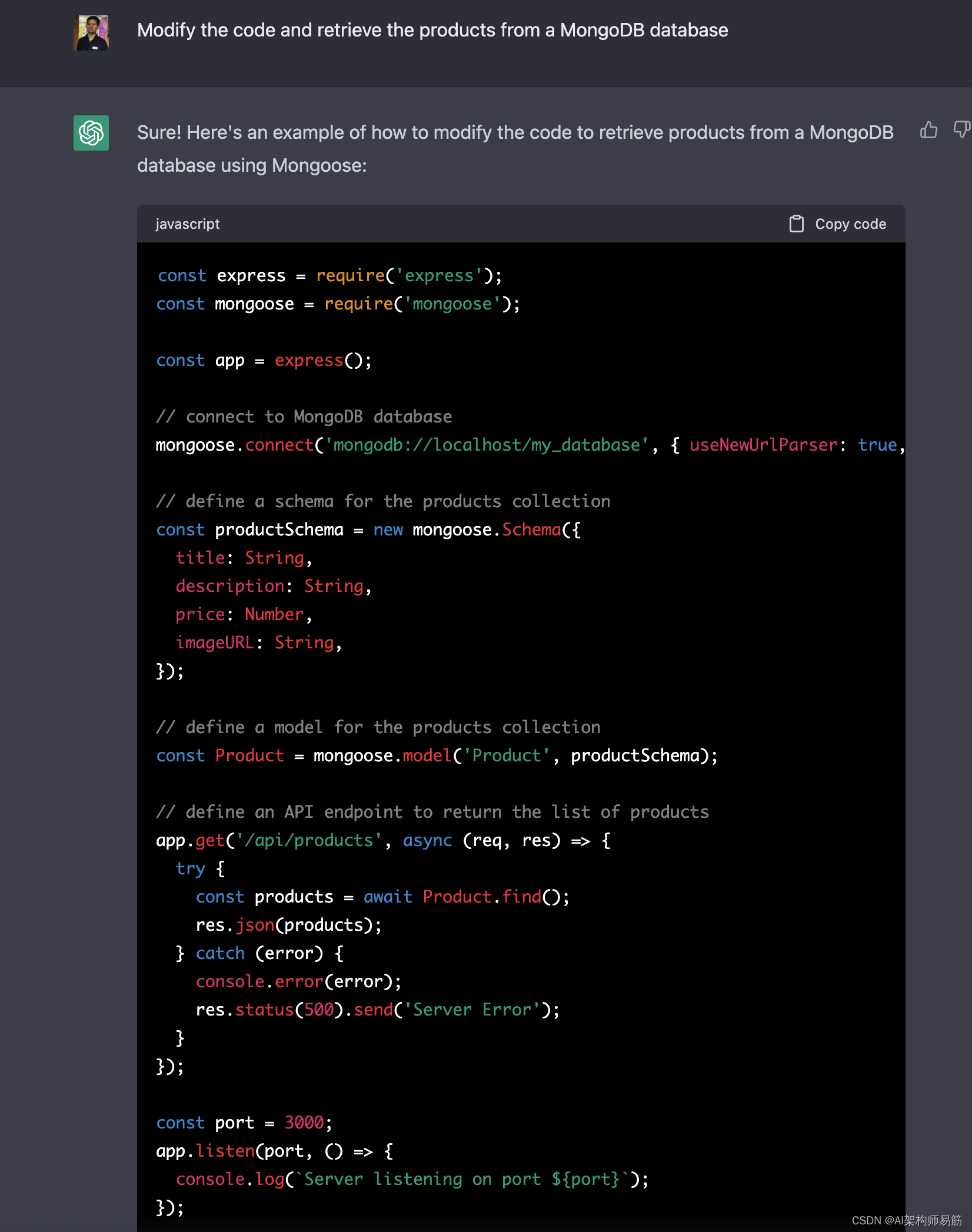
Task: Click the 'catch (error)' line
Action: tap(260, 953)
